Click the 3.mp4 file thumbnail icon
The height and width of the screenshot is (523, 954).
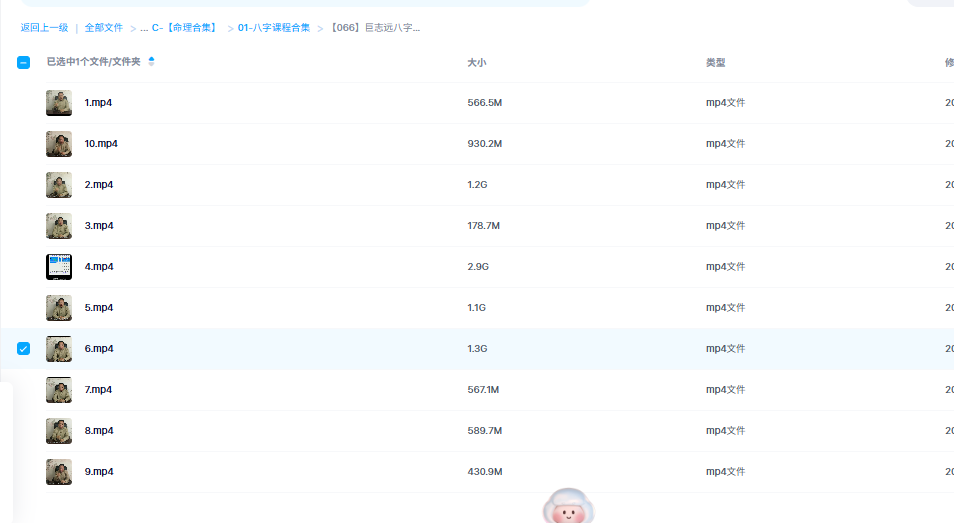coord(59,226)
